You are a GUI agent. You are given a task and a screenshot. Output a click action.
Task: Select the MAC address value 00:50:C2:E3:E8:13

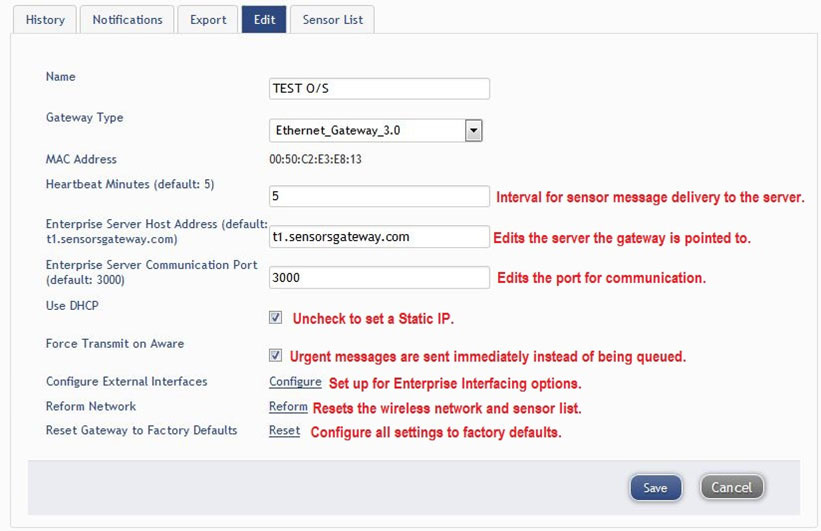(x=315, y=159)
